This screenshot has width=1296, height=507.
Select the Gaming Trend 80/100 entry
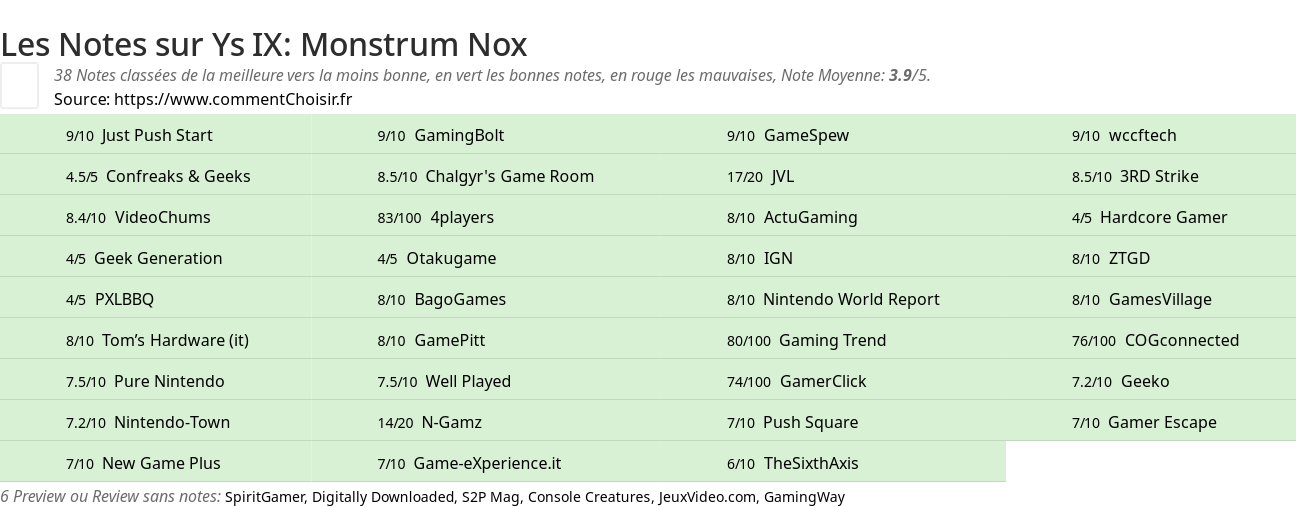pyautogui.click(x=832, y=340)
